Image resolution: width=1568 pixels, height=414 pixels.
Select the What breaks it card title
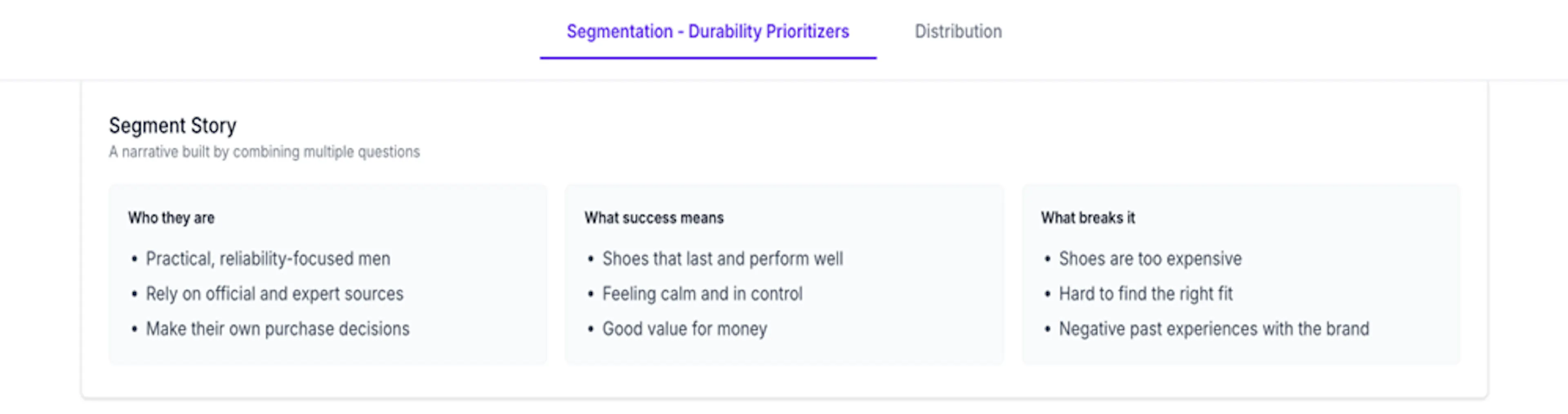1088,218
